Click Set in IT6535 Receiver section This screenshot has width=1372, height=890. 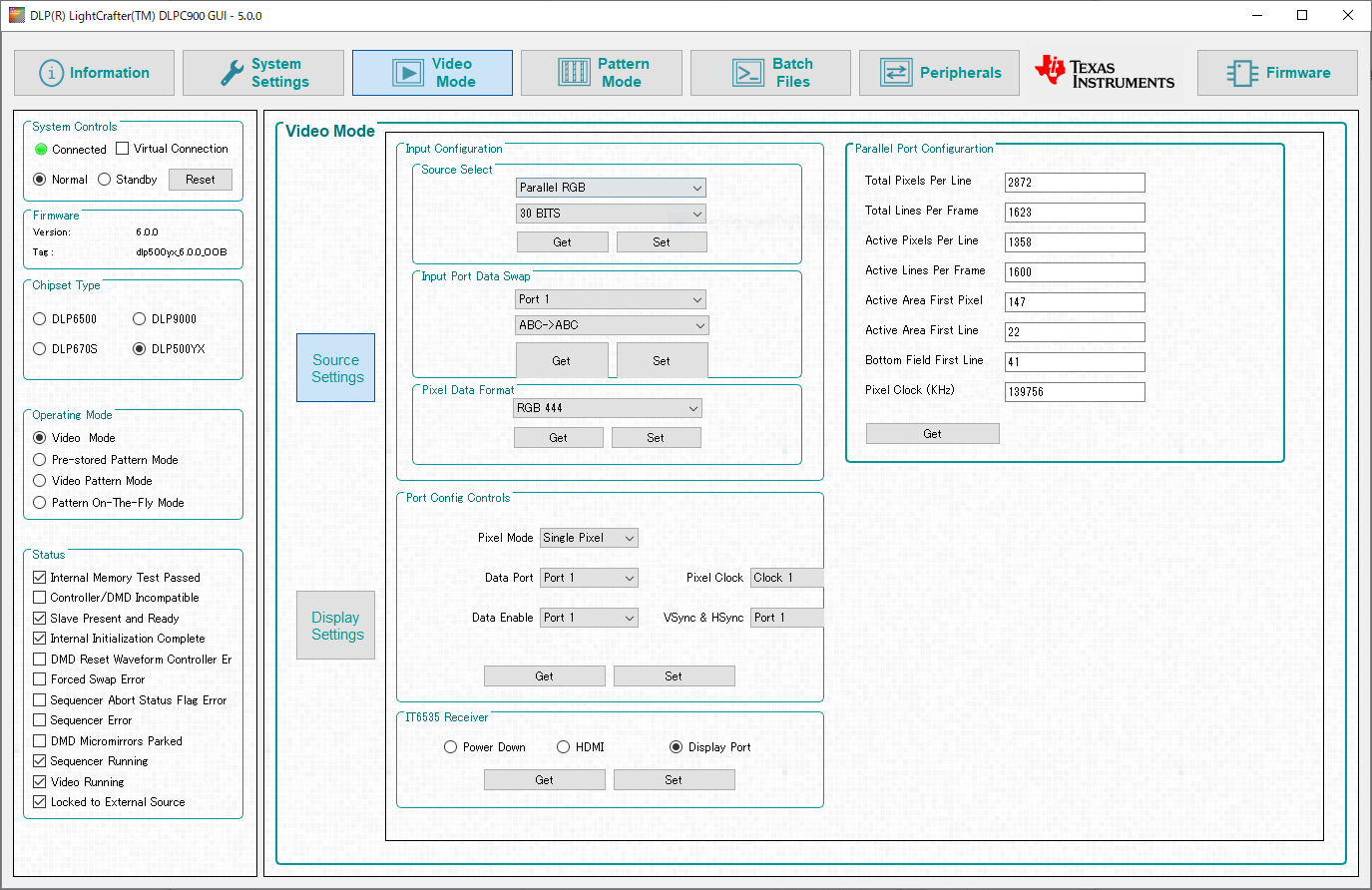(x=675, y=780)
